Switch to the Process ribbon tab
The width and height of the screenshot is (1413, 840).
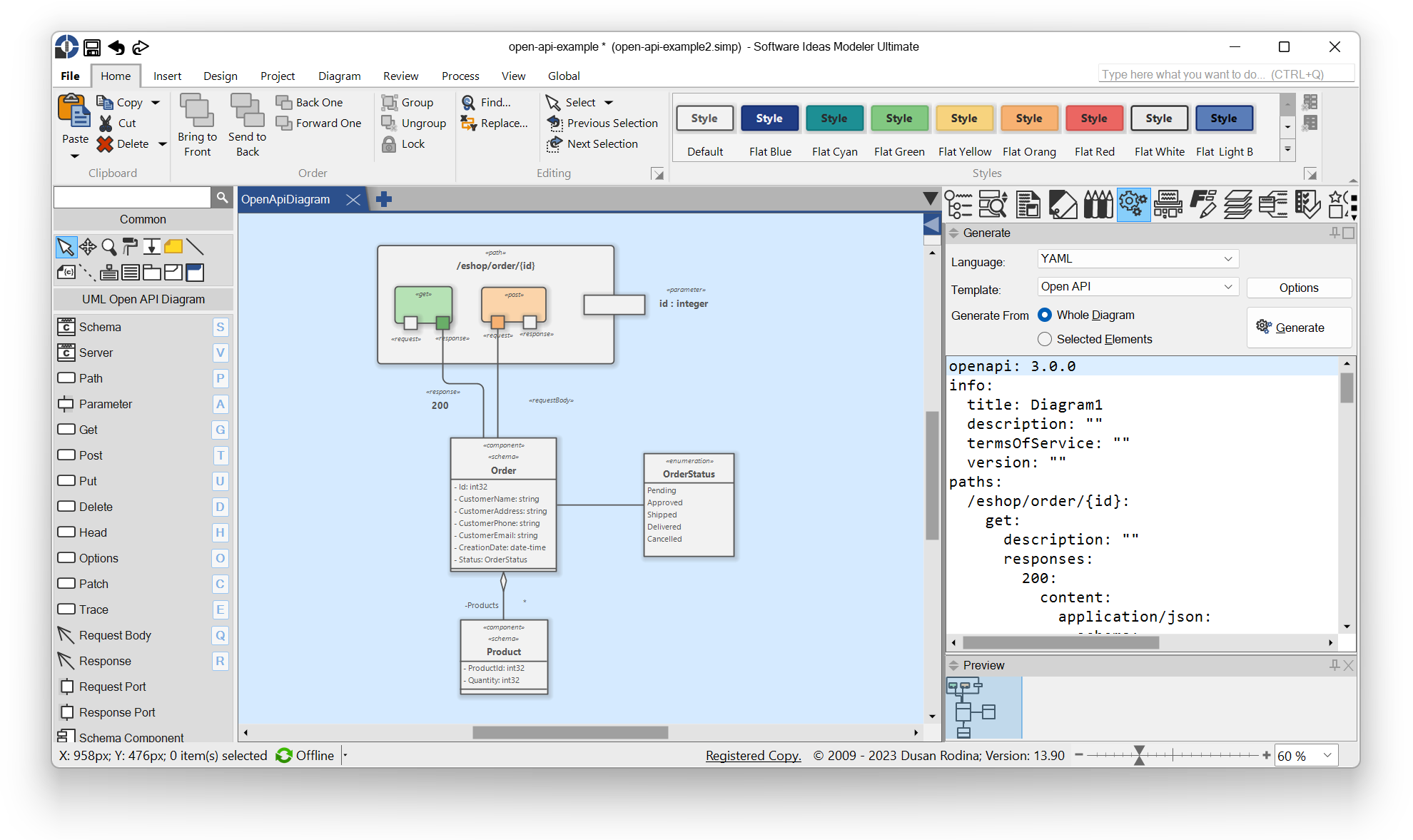click(460, 76)
